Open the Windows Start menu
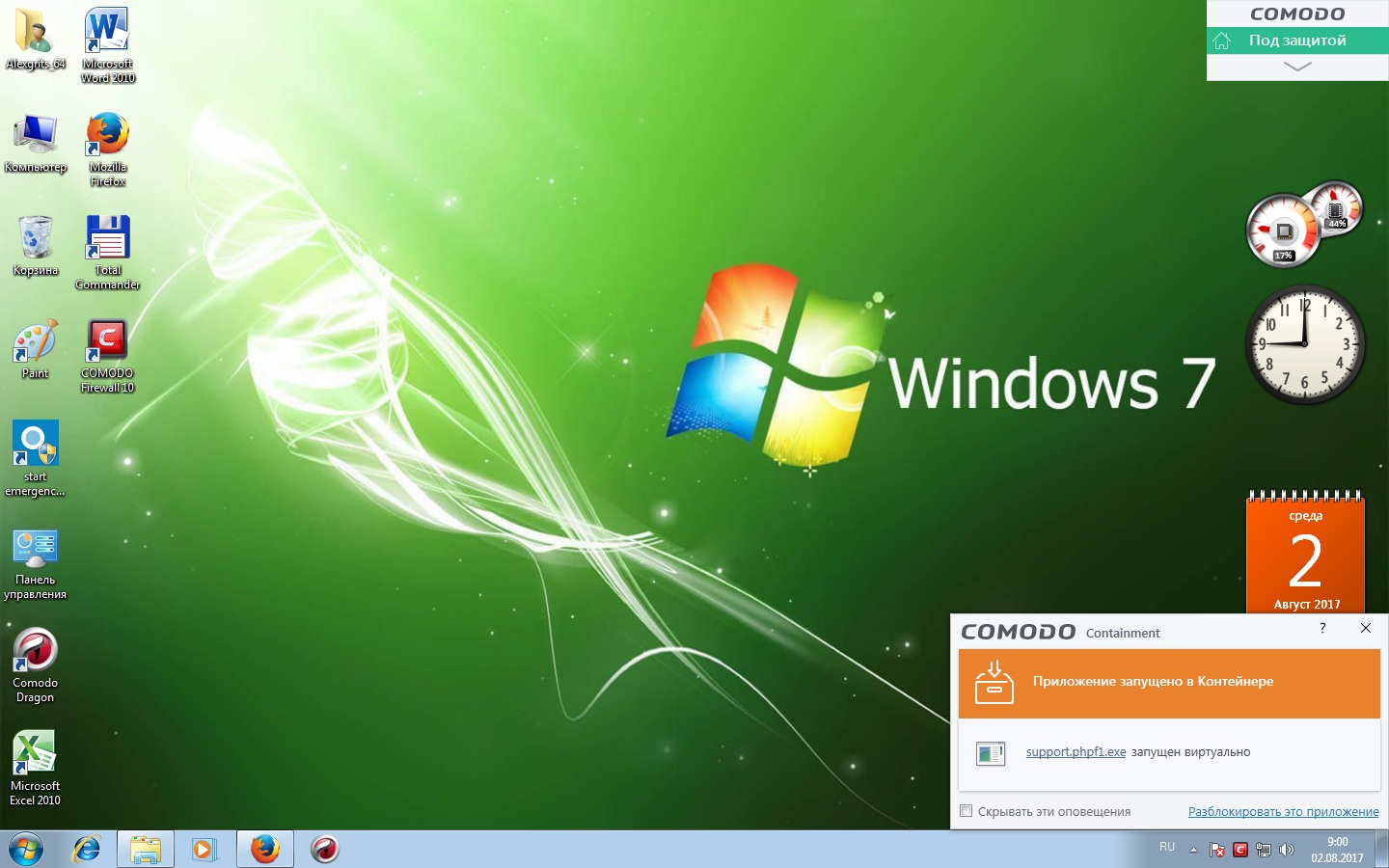This screenshot has height=868, width=1389. [26, 850]
